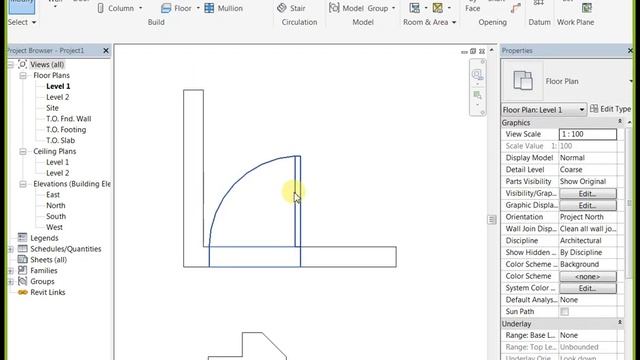Image resolution: width=640 pixels, height=360 pixels.
Task: Open the Floor Plan type selector dropdown
Action: point(631,81)
